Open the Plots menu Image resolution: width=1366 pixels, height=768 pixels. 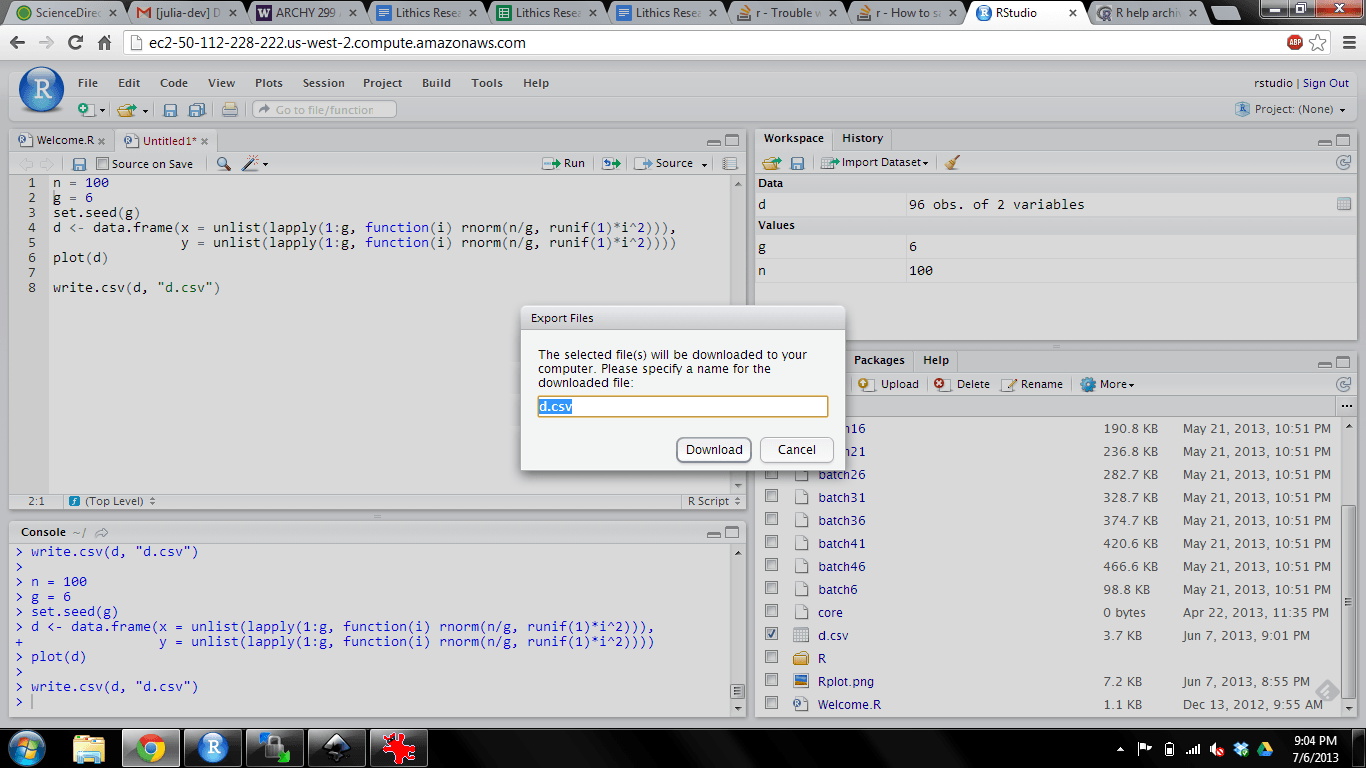pos(269,83)
